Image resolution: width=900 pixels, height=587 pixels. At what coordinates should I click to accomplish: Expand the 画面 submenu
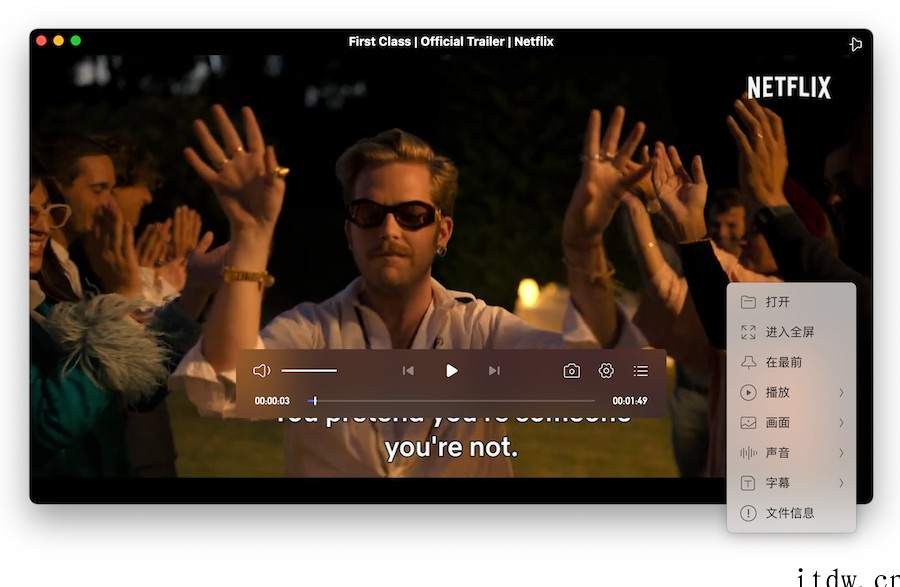(790, 422)
